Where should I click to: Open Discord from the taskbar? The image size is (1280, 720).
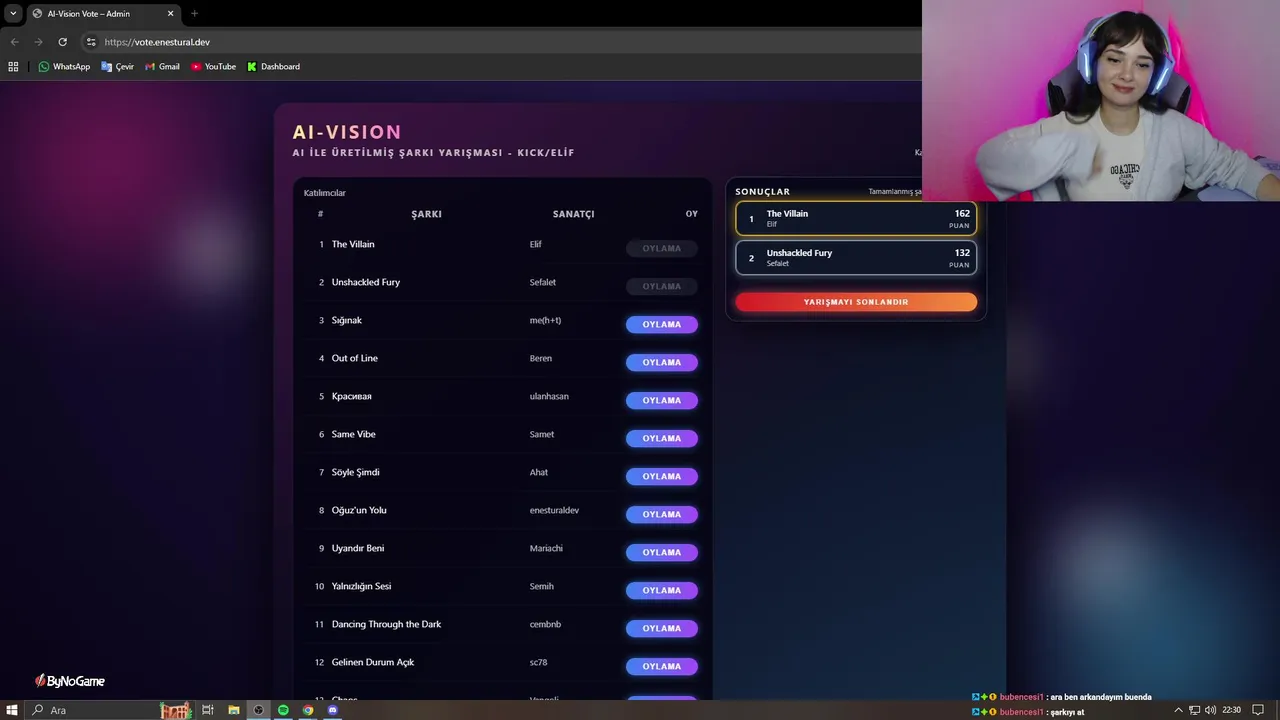click(x=333, y=710)
